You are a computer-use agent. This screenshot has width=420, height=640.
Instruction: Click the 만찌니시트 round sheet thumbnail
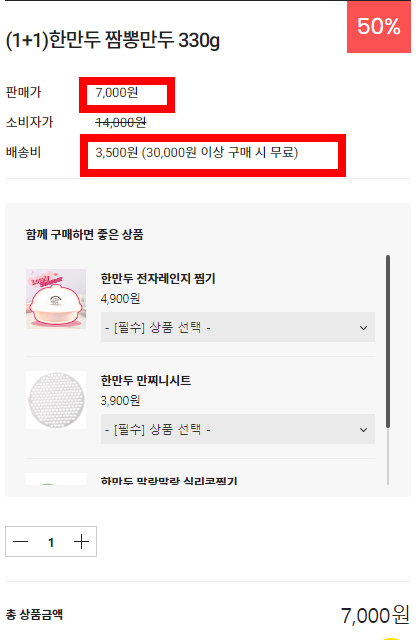tap(56, 400)
